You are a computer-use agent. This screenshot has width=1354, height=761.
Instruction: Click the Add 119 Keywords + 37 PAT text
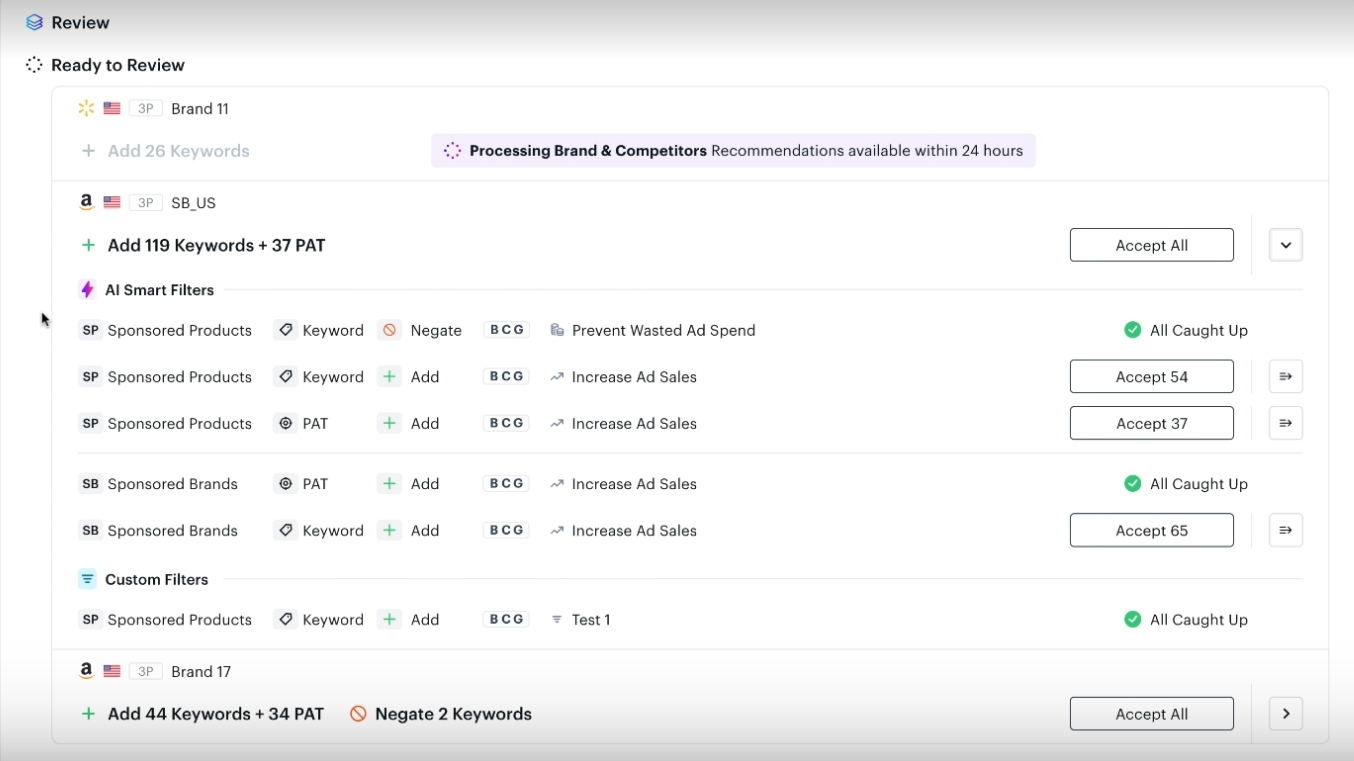tap(216, 245)
